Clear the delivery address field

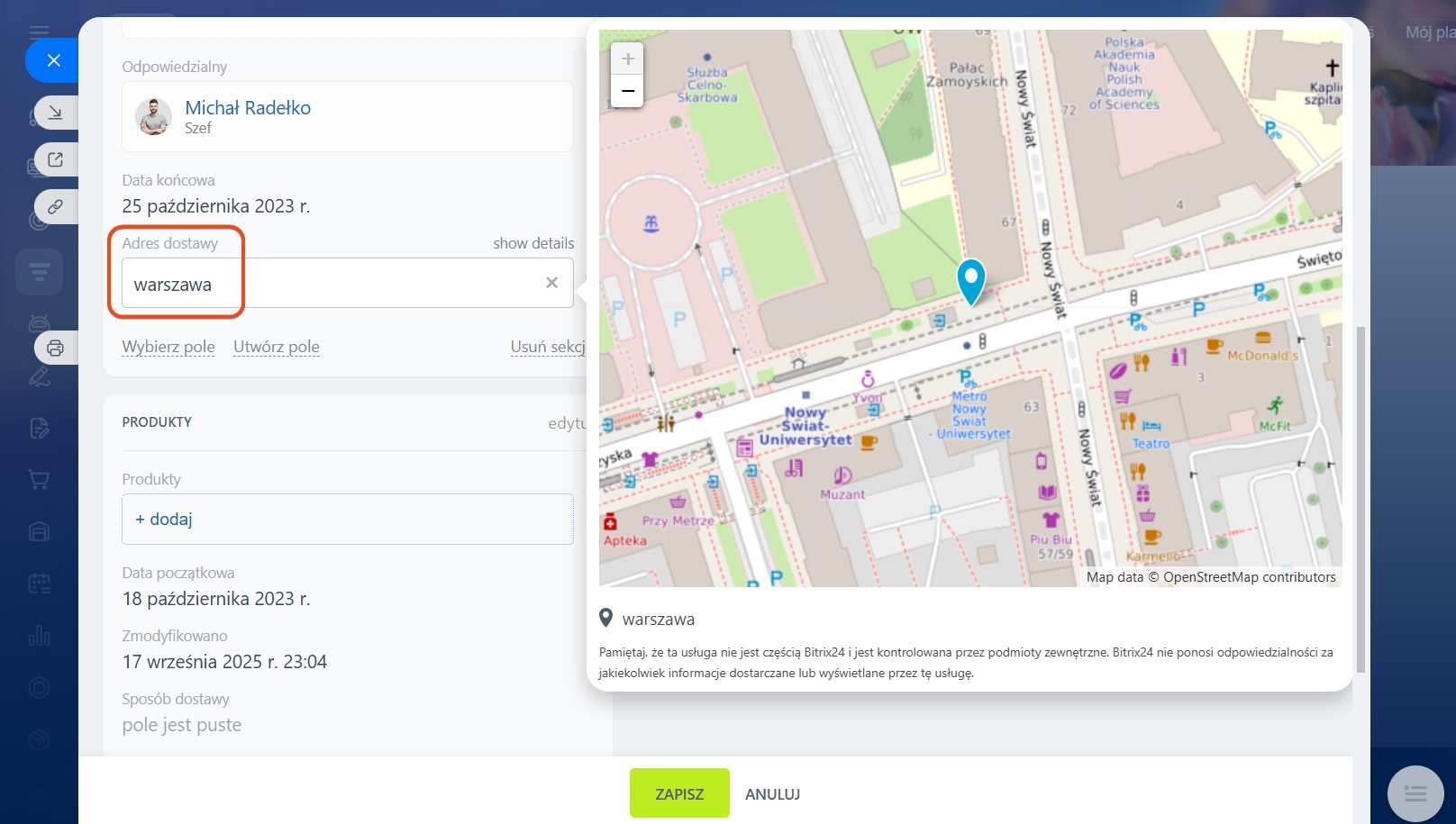tap(551, 283)
